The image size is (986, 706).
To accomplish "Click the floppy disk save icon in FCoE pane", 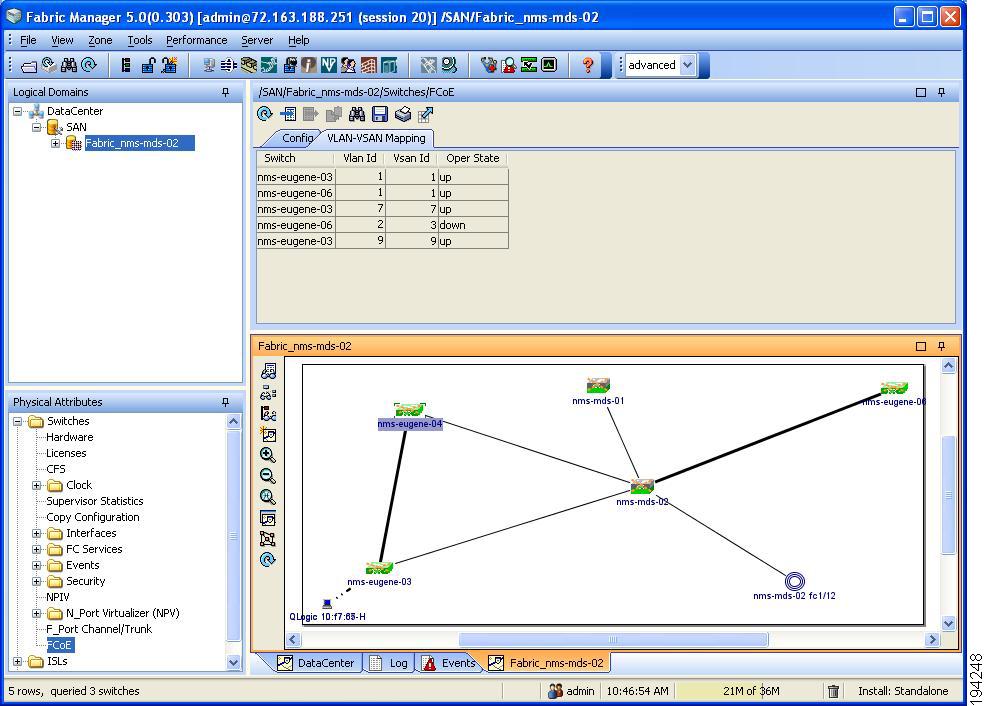I will click(x=380, y=114).
